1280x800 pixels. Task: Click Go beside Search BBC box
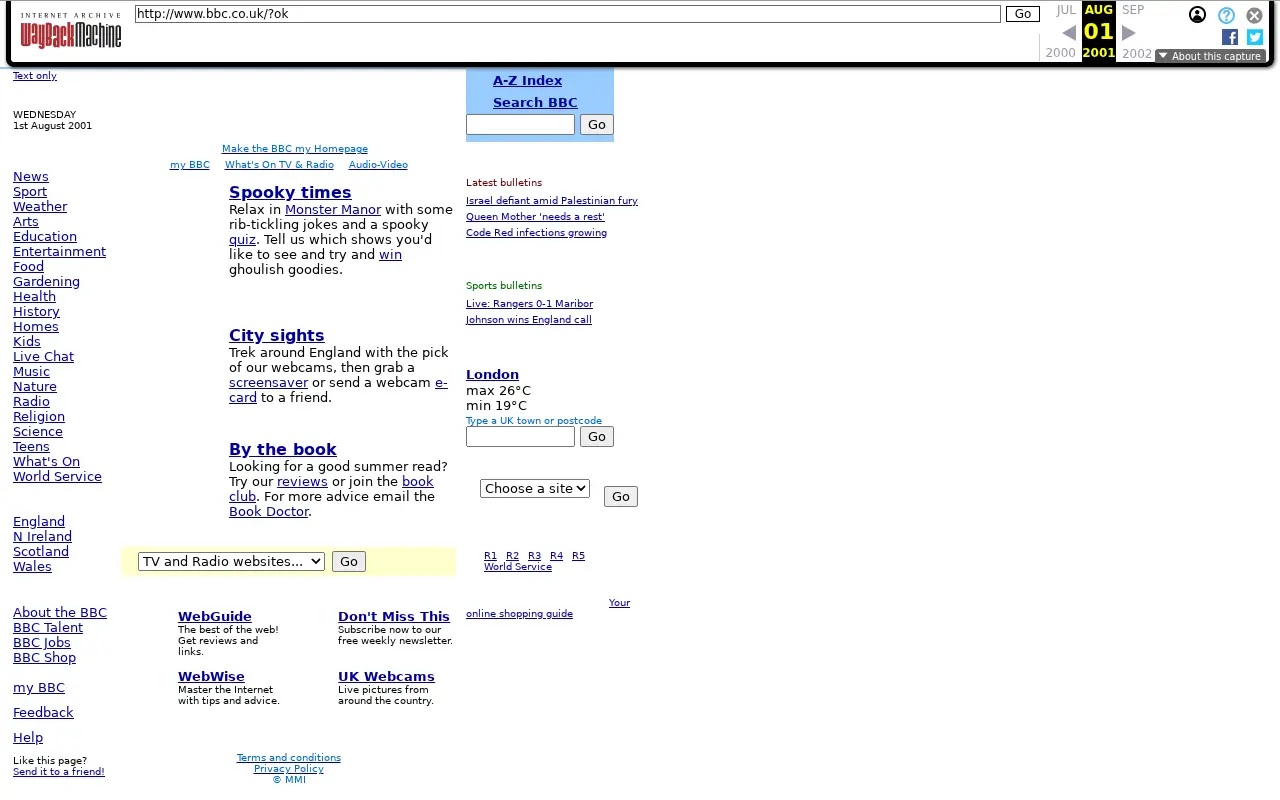[597, 124]
